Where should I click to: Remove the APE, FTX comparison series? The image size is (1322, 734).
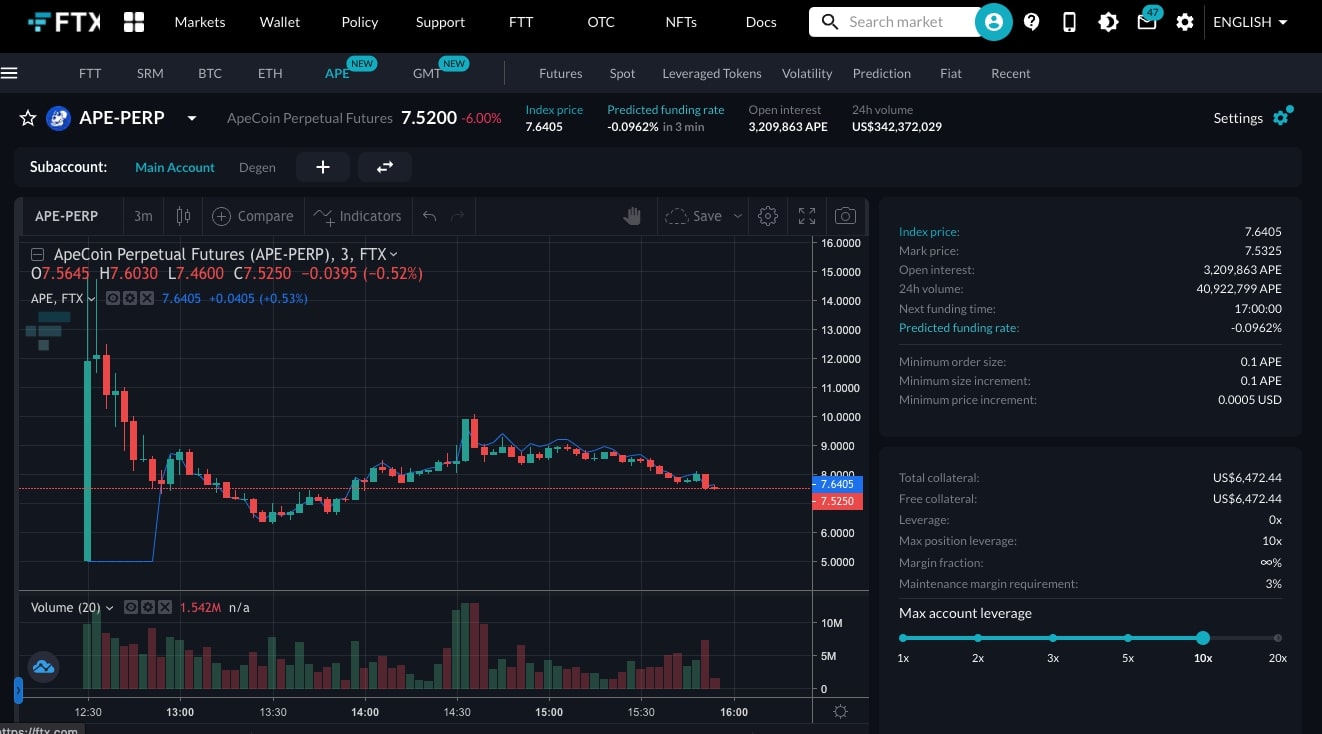point(147,298)
